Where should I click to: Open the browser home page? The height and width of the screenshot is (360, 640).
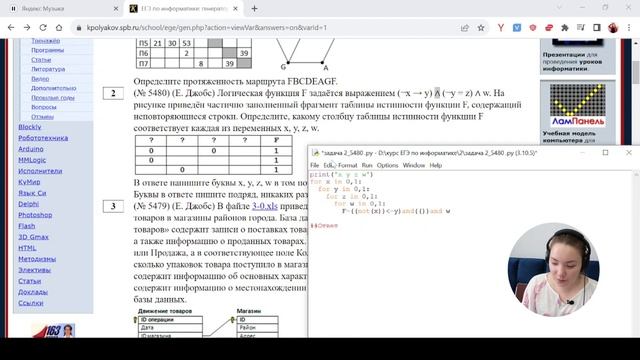pos(59,28)
